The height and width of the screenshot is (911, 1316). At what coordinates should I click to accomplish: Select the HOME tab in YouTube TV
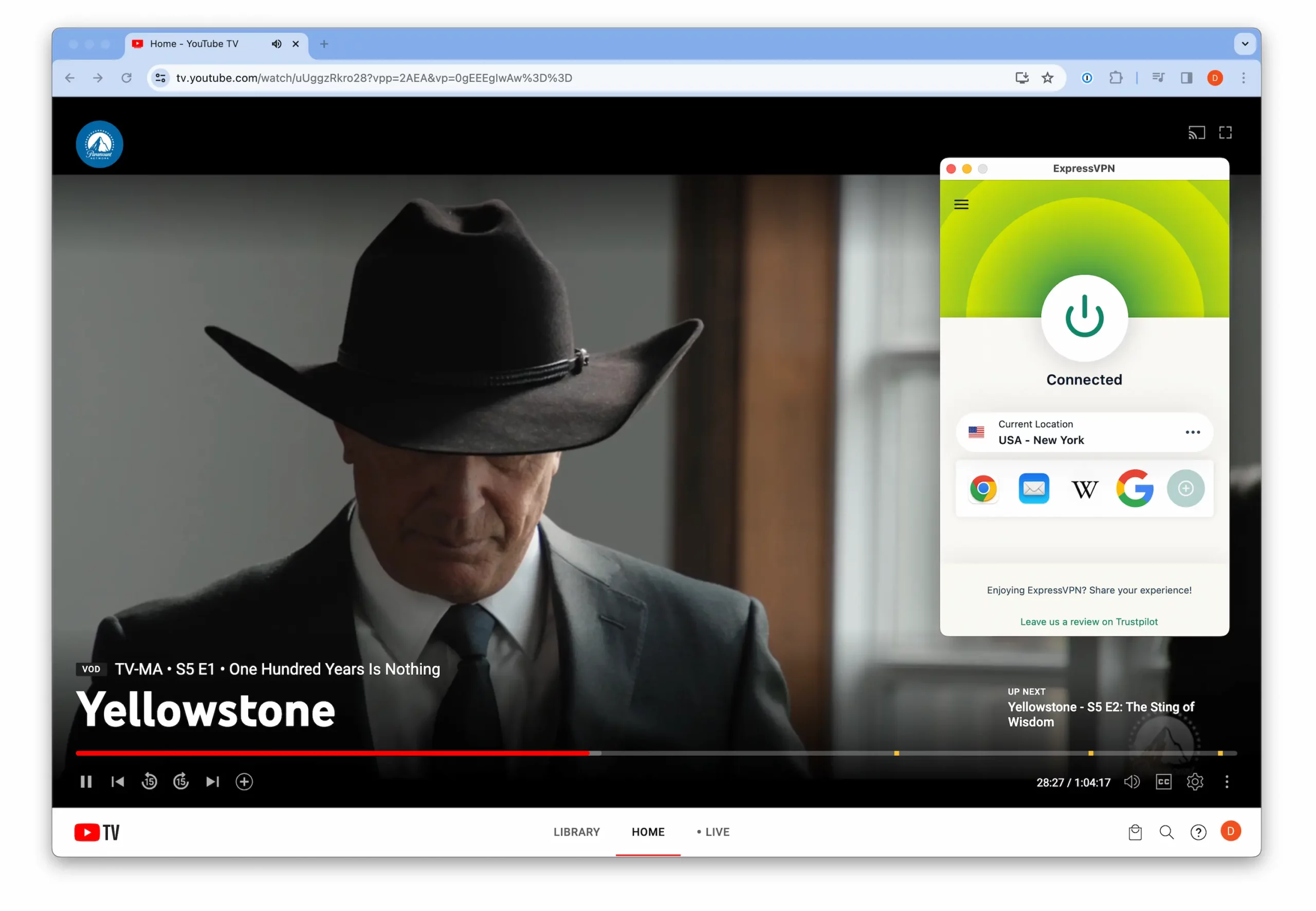(x=648, y=831)
